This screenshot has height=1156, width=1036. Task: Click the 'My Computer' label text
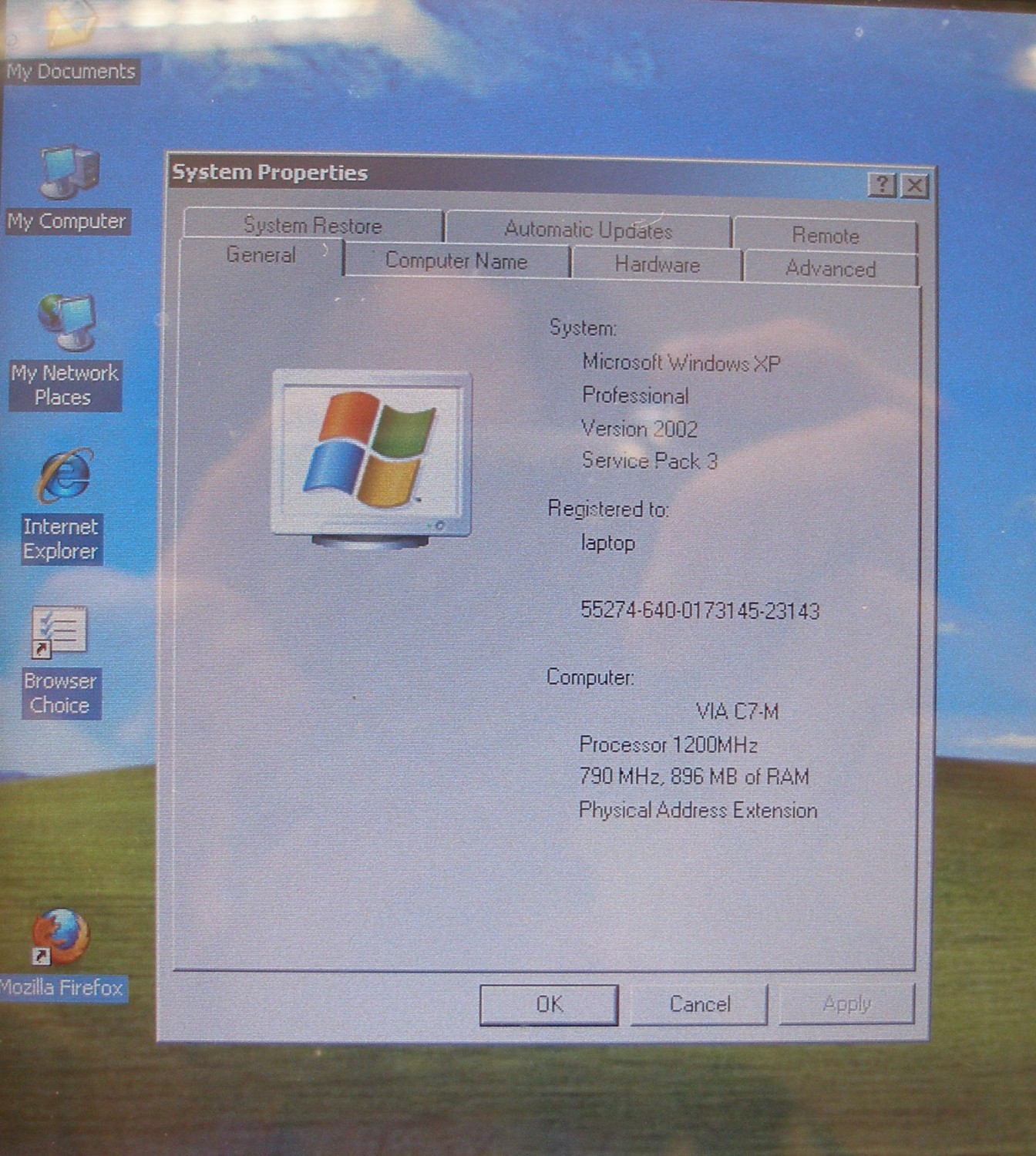coord(66,222)
